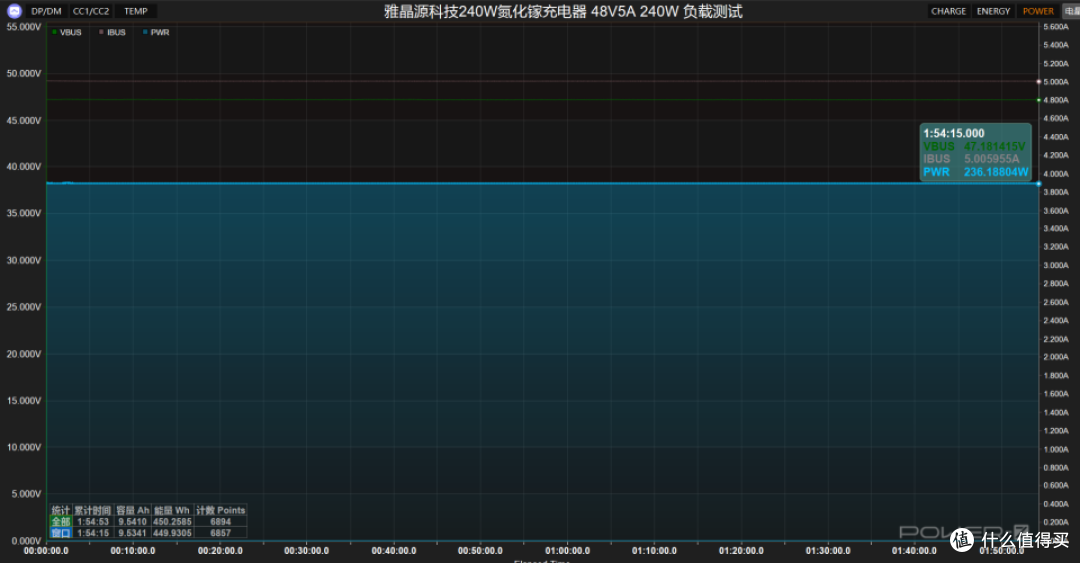This screenshot has height=563, width=1080.
Task: Open the DP/DM tab
Action: [46, 11]
